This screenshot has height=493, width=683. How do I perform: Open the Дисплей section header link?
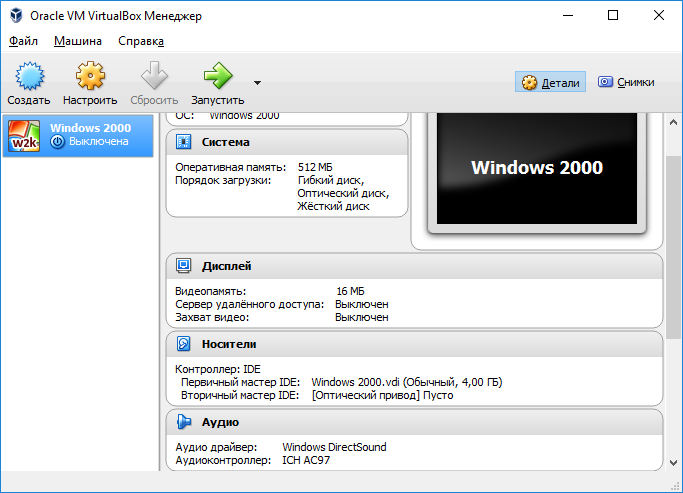pyautogui.click(x=227, y=266)
